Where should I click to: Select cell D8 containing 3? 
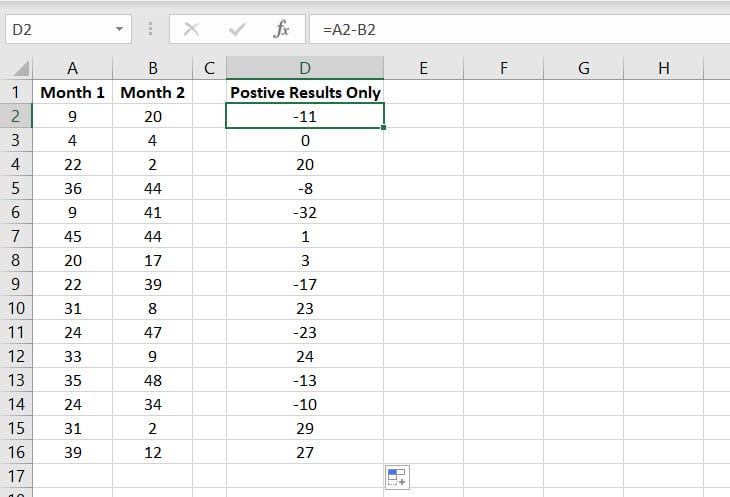point(305,260)
